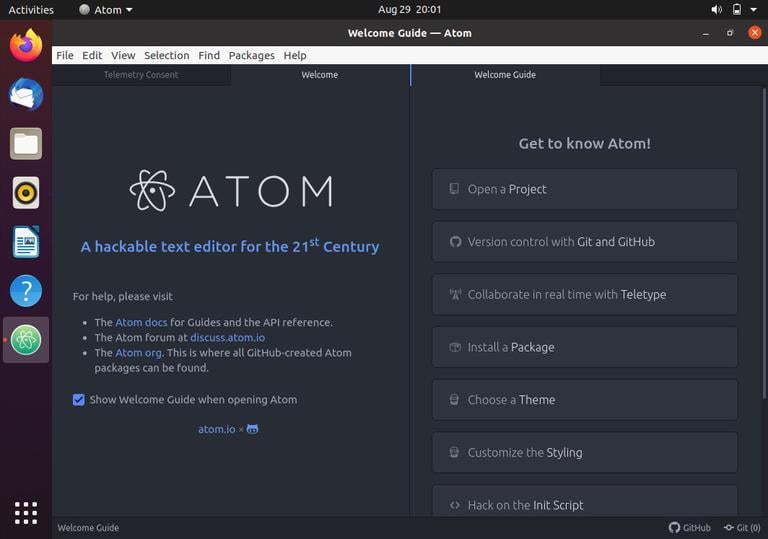The height and width of the screenshot is (539, 768).
Task: Follow the Atom docs link
Action: 141,322
